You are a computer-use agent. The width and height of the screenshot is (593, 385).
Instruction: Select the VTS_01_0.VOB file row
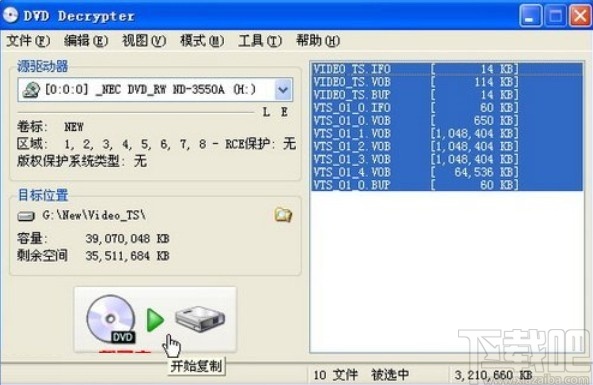[x=447, y=120]
